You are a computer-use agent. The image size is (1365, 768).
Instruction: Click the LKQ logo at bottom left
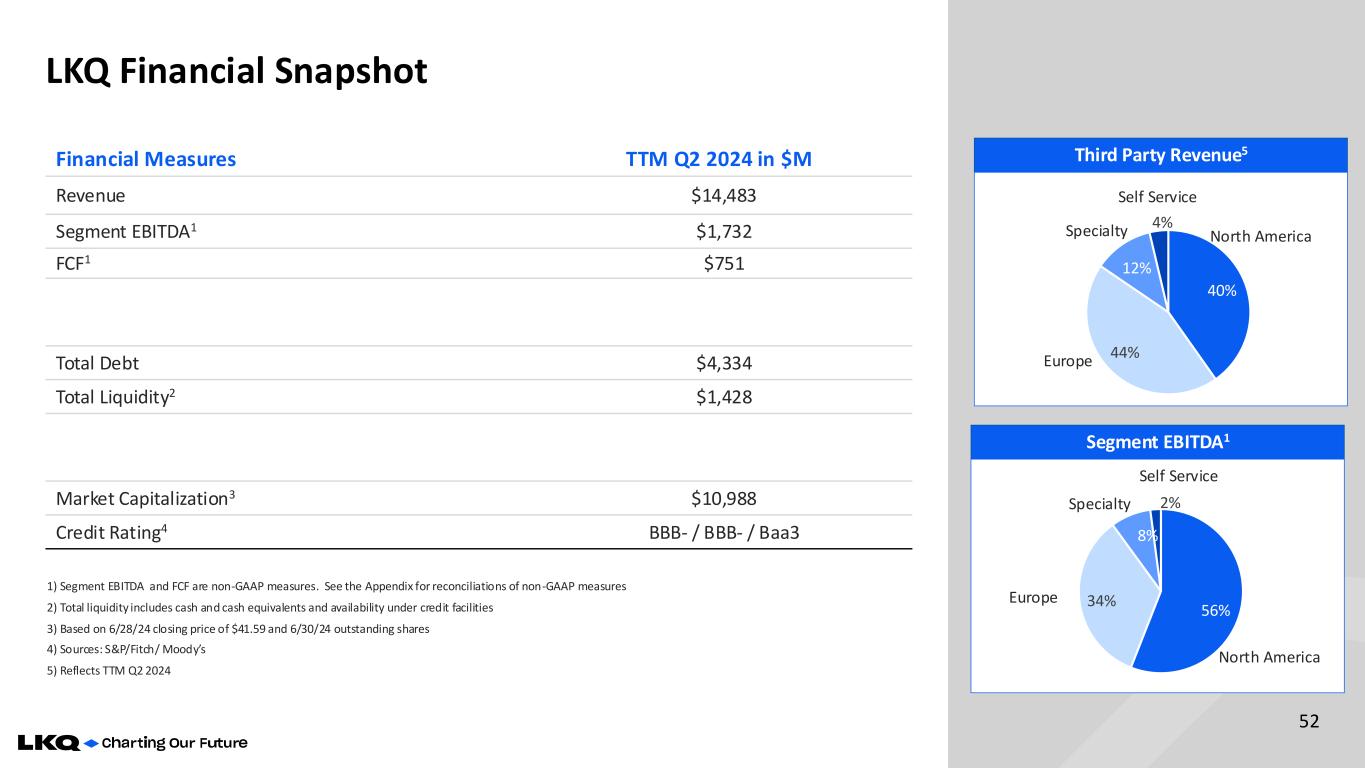[x=48, y=743]
